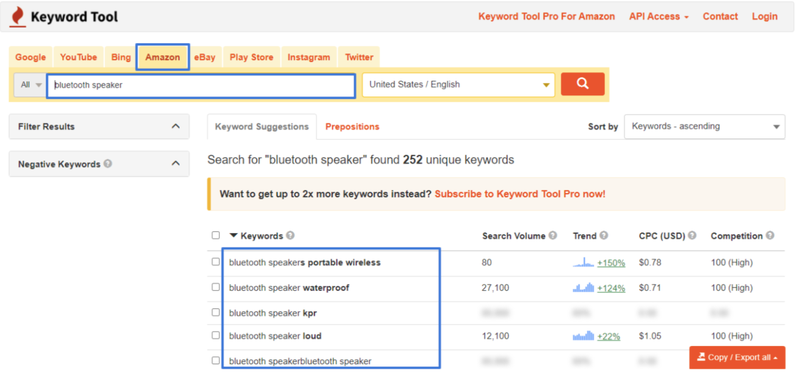This screenshot has height=372, width=800.
Task: Switch to the Twitter tab
Action: [x=359, y=57]
